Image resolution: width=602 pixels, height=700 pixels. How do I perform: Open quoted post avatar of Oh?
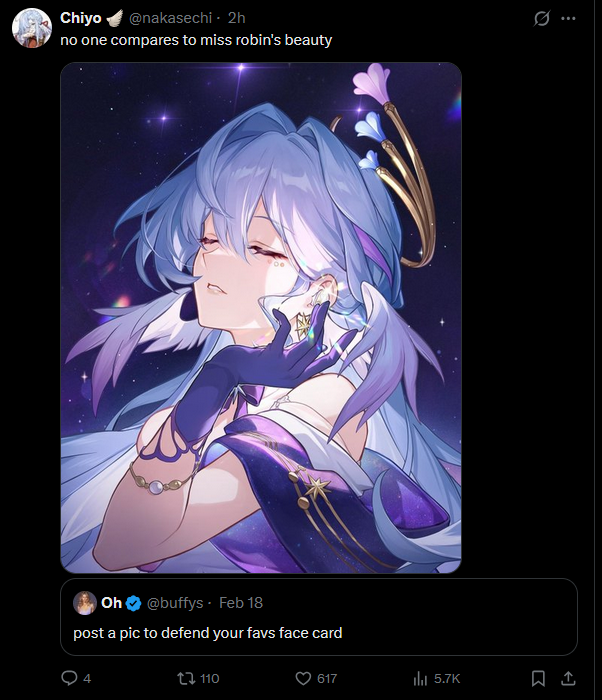[85, 603]
